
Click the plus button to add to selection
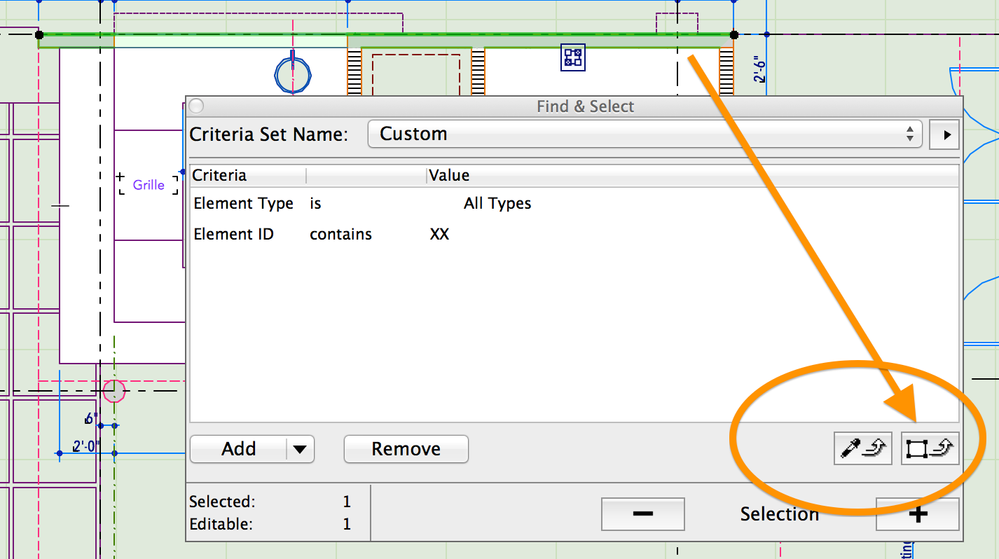pyautogui.click(x=917, y=514)
